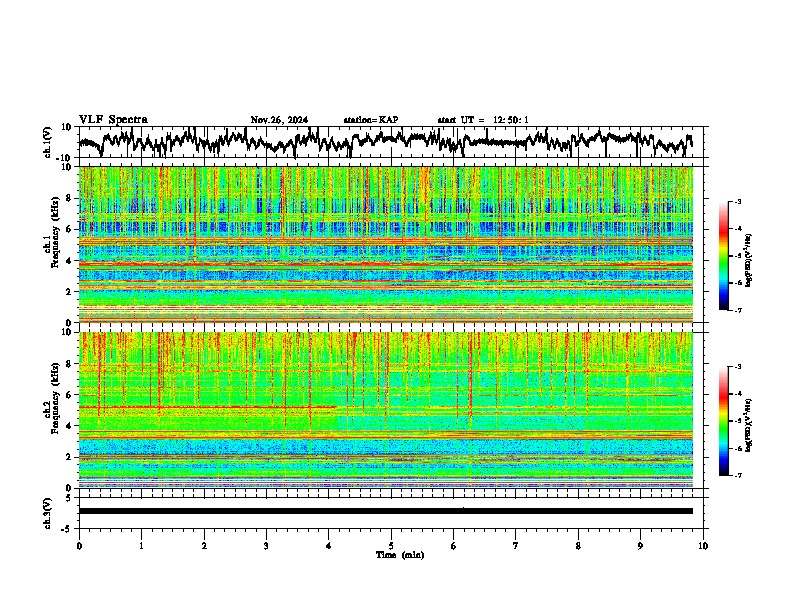Click the "start UT = 12:50: 1" label
792x612 pixels.
point(483,120)
